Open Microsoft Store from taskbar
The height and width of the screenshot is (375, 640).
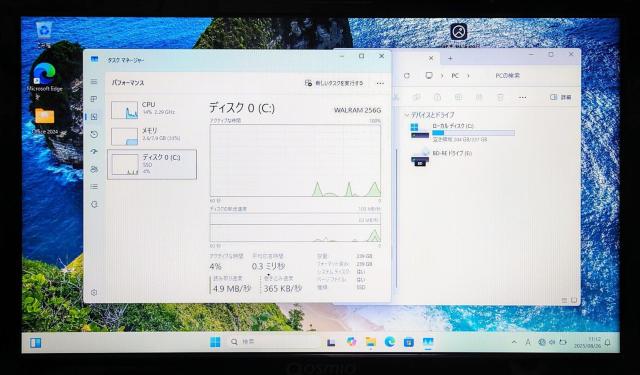[x=409, y=342]
